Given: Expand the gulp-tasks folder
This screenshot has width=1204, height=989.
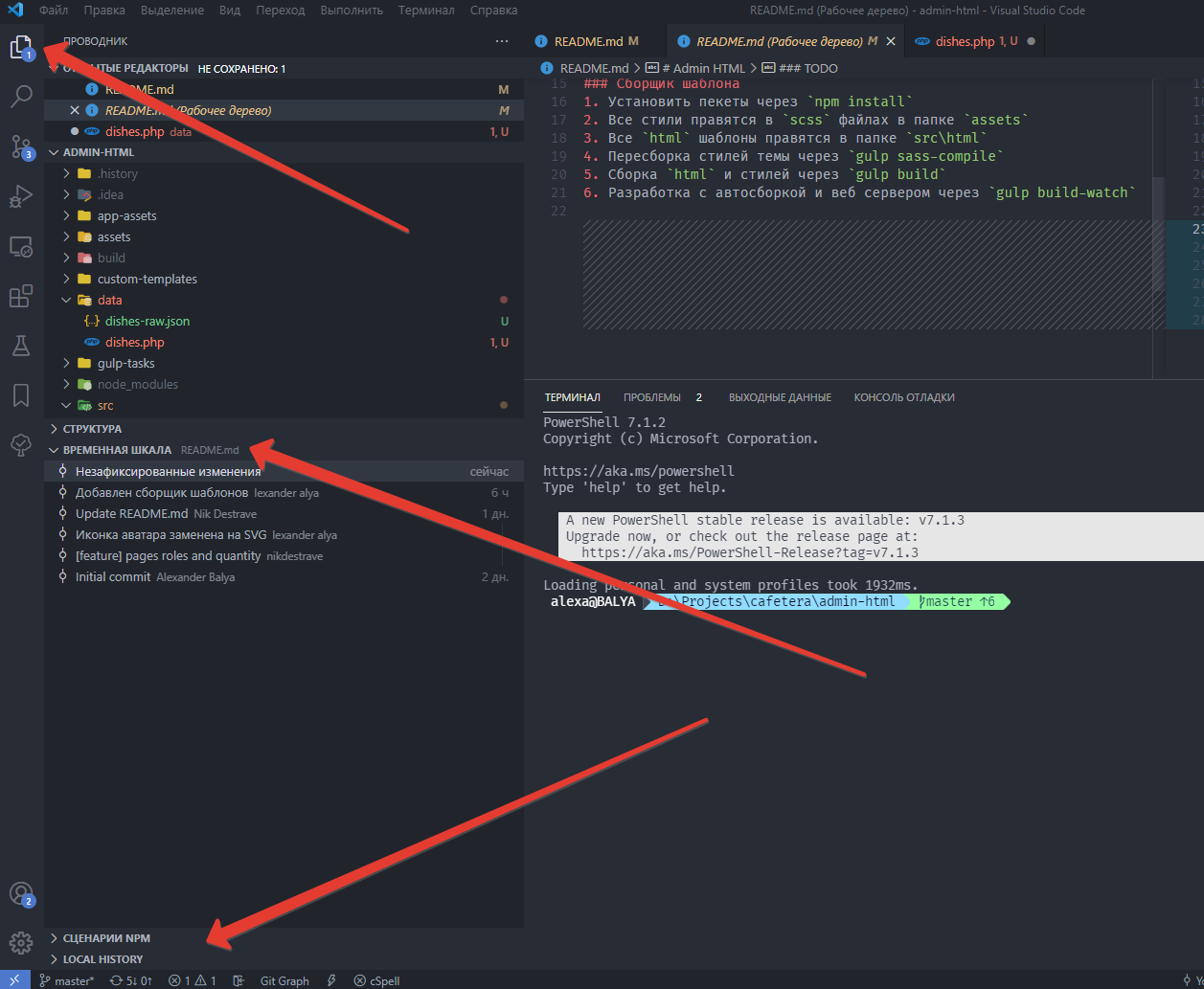Looking at the screenshot, I should [x=125, y=364].
